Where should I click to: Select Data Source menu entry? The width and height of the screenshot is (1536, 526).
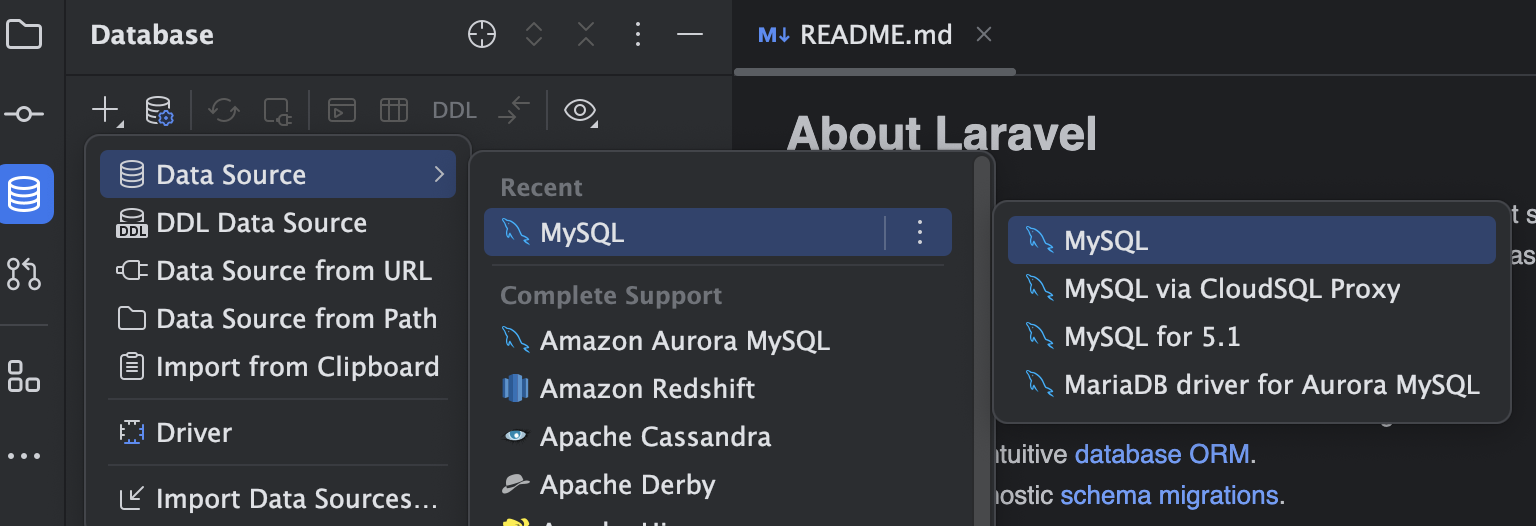278,175
